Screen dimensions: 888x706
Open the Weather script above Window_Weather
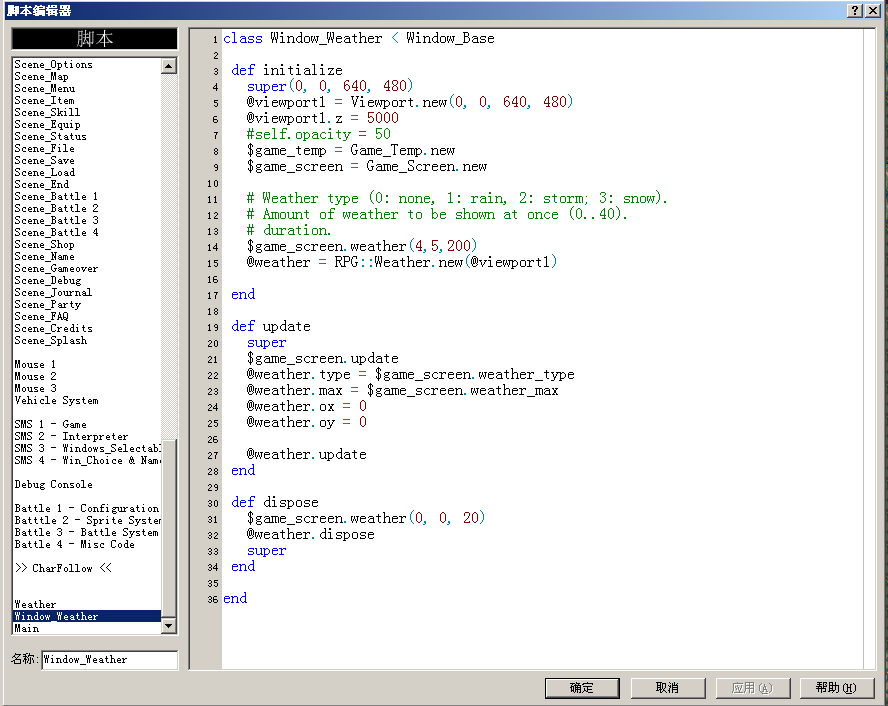pos(35,604)
